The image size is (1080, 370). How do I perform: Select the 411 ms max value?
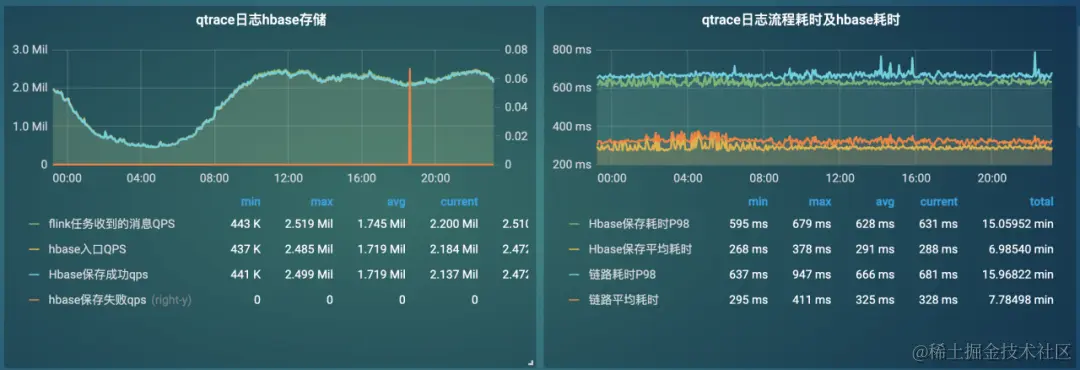coord(812,300)
